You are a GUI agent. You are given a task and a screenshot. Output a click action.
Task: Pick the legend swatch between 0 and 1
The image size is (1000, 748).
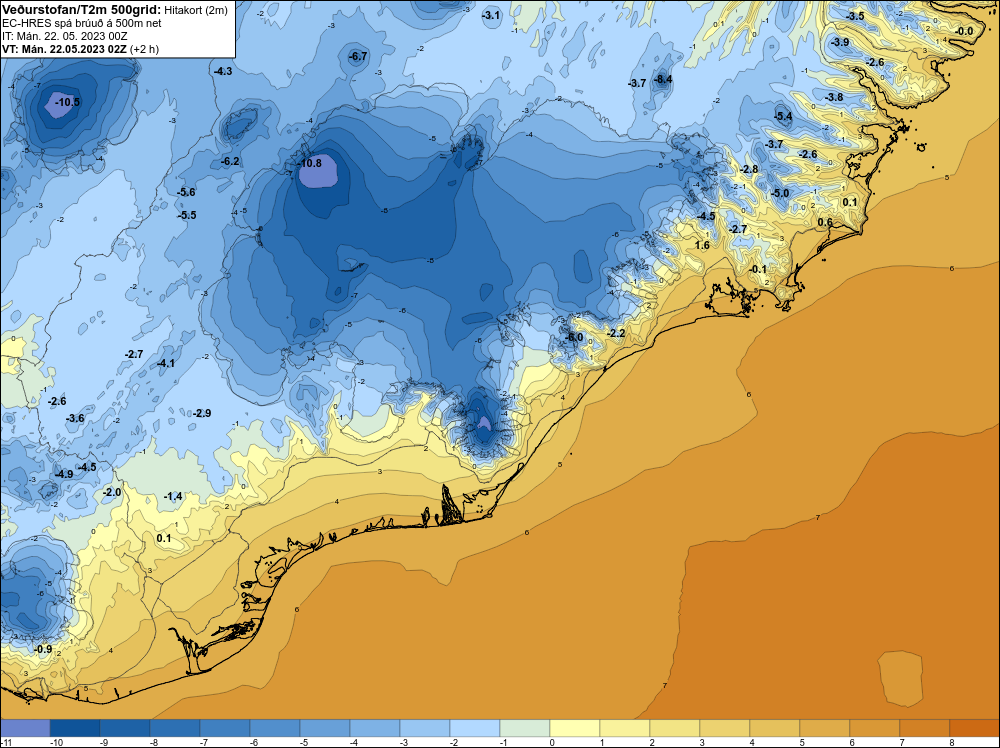click(575, 728)
